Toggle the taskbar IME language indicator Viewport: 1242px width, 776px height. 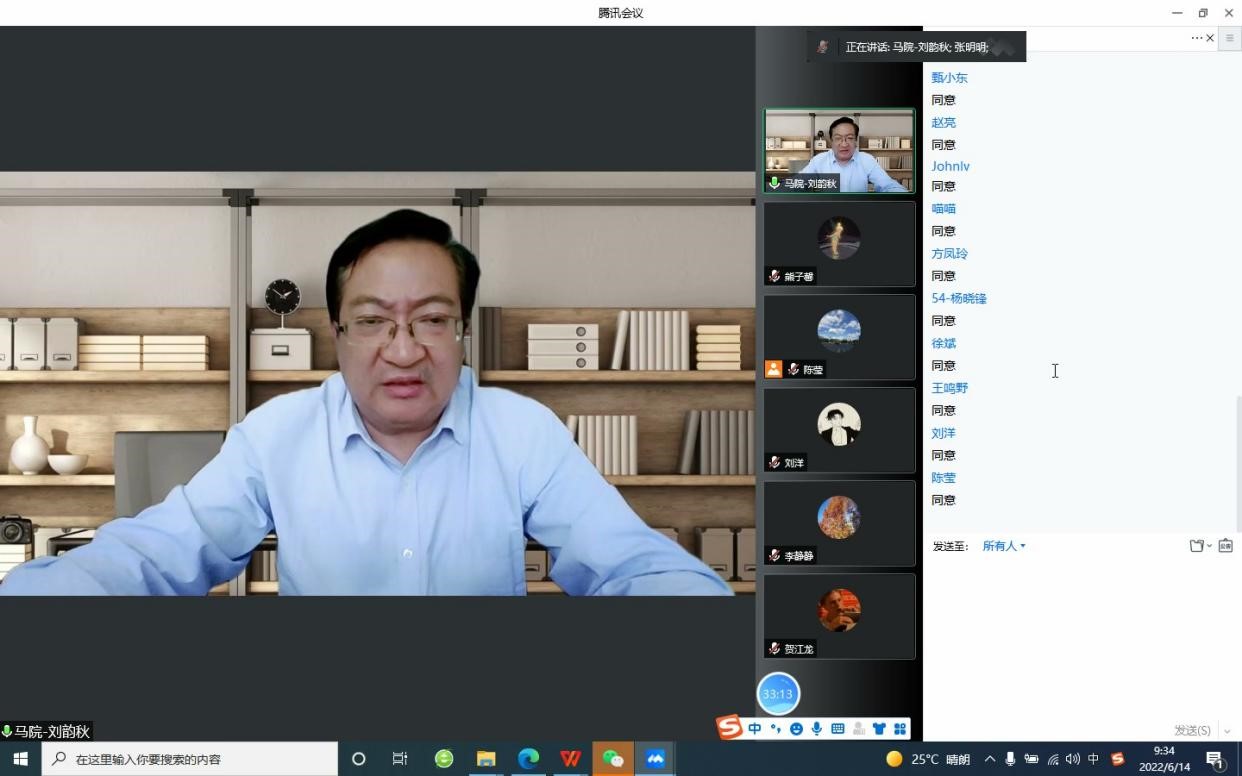pos(1093,759)
